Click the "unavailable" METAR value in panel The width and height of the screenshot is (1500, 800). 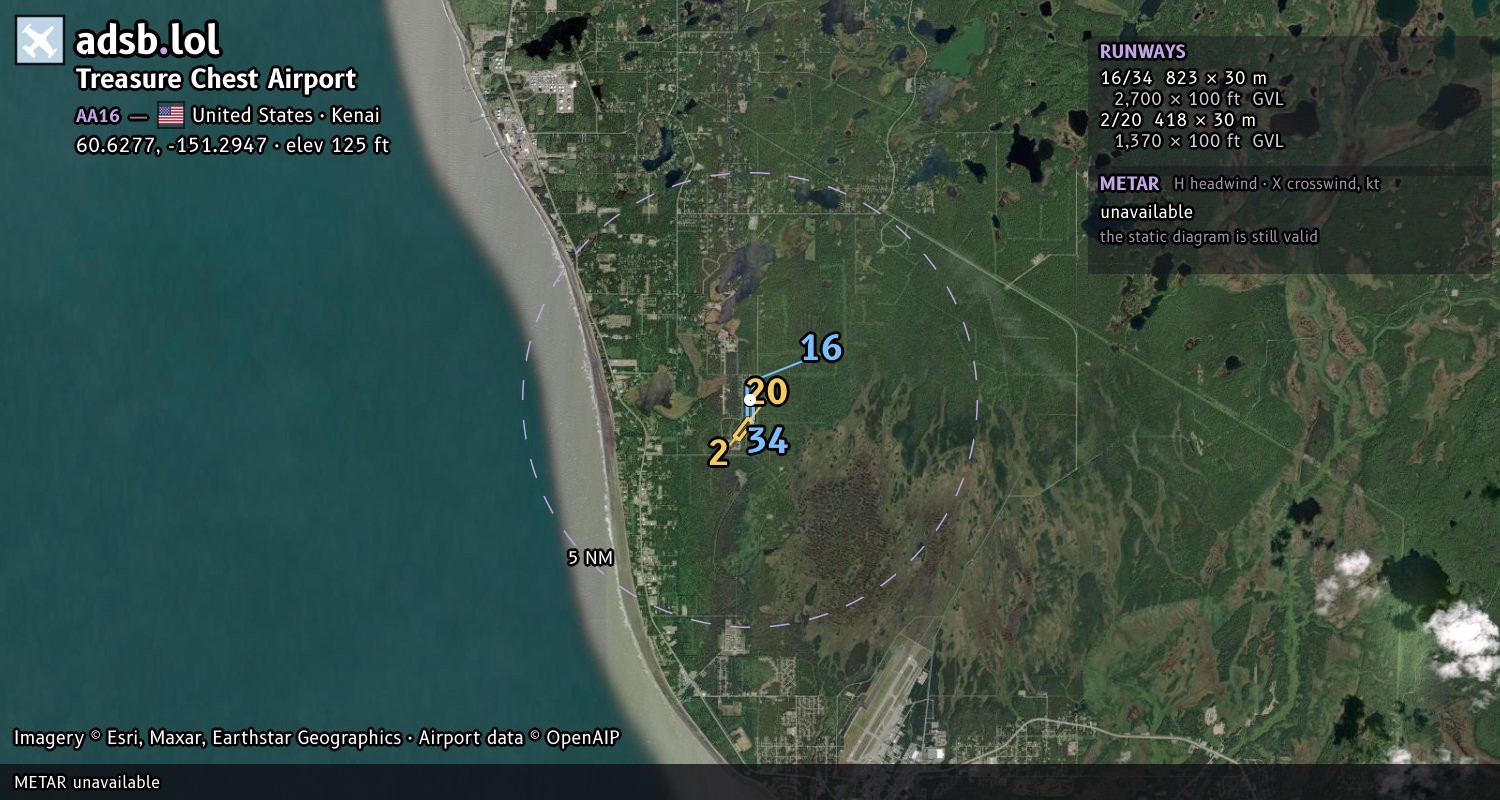(x=1146, y=212)
